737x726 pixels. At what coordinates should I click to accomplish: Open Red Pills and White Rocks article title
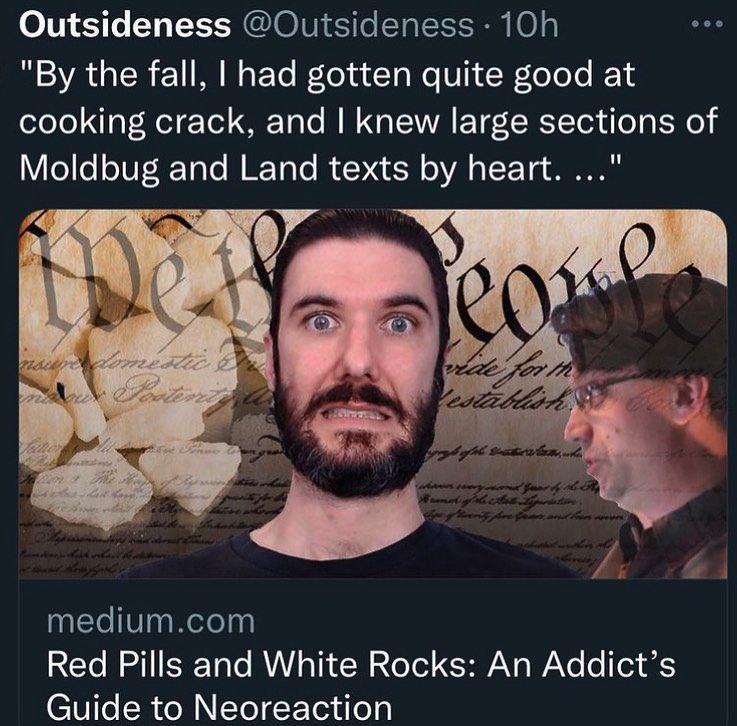pos(361,686)
